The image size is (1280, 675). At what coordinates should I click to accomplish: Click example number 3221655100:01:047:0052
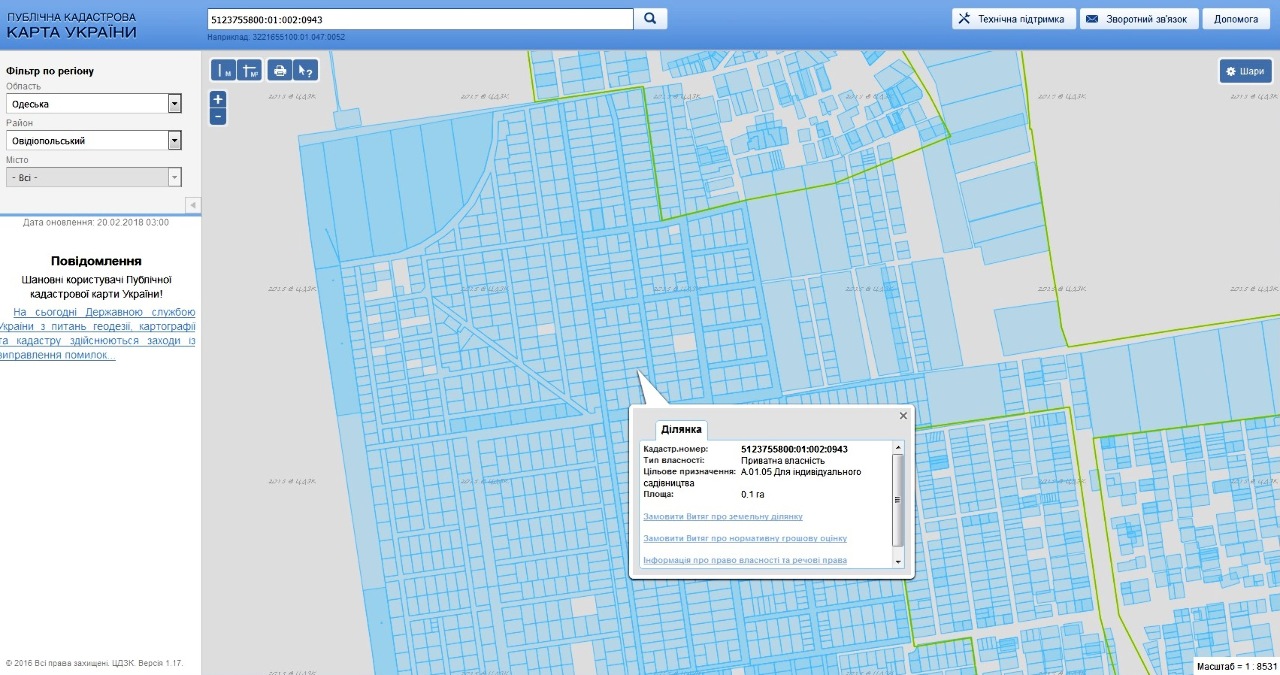pyautogui.click(x=299, y=37)
